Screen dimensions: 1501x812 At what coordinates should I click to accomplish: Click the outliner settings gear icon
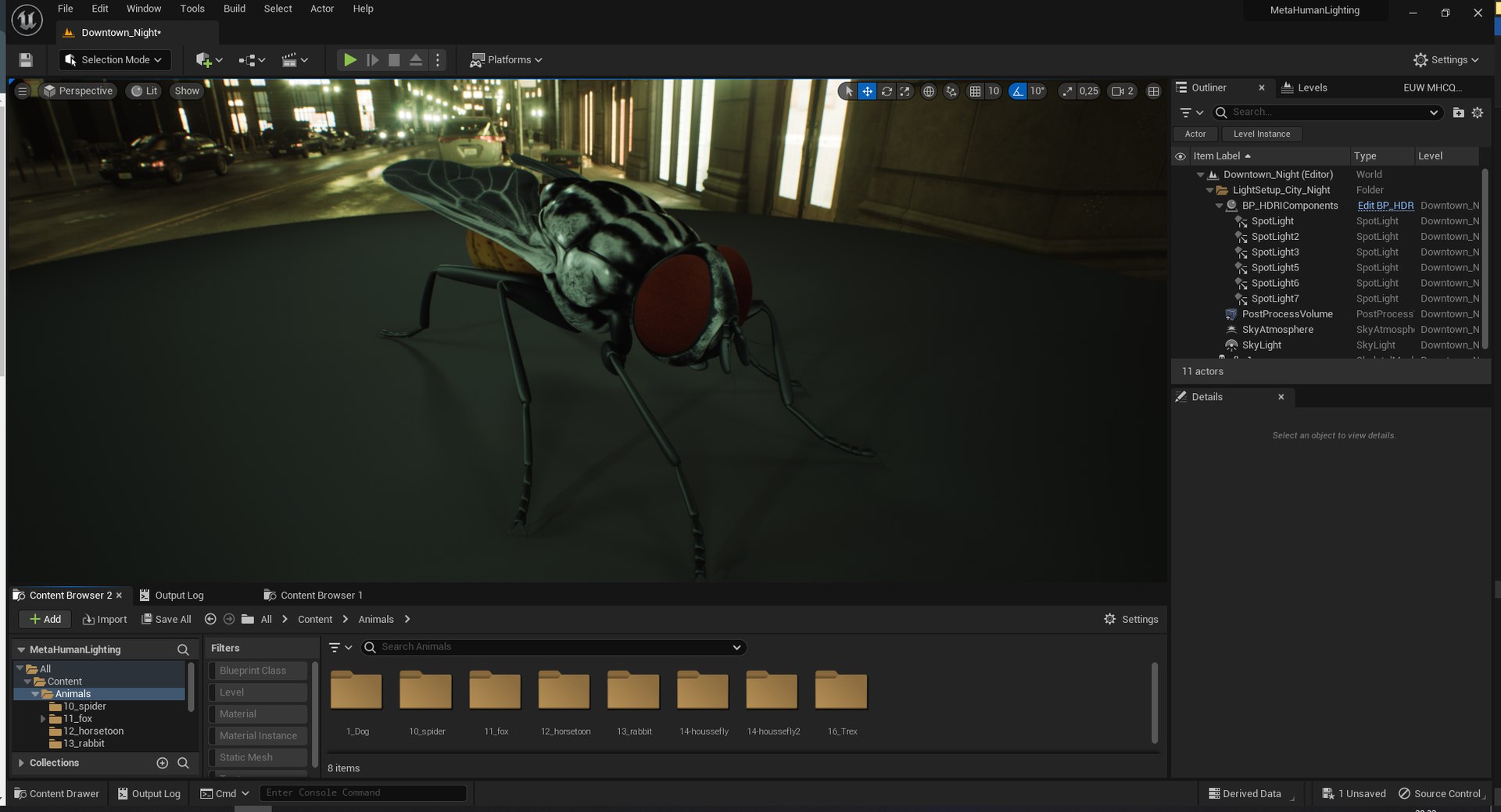1478,113
